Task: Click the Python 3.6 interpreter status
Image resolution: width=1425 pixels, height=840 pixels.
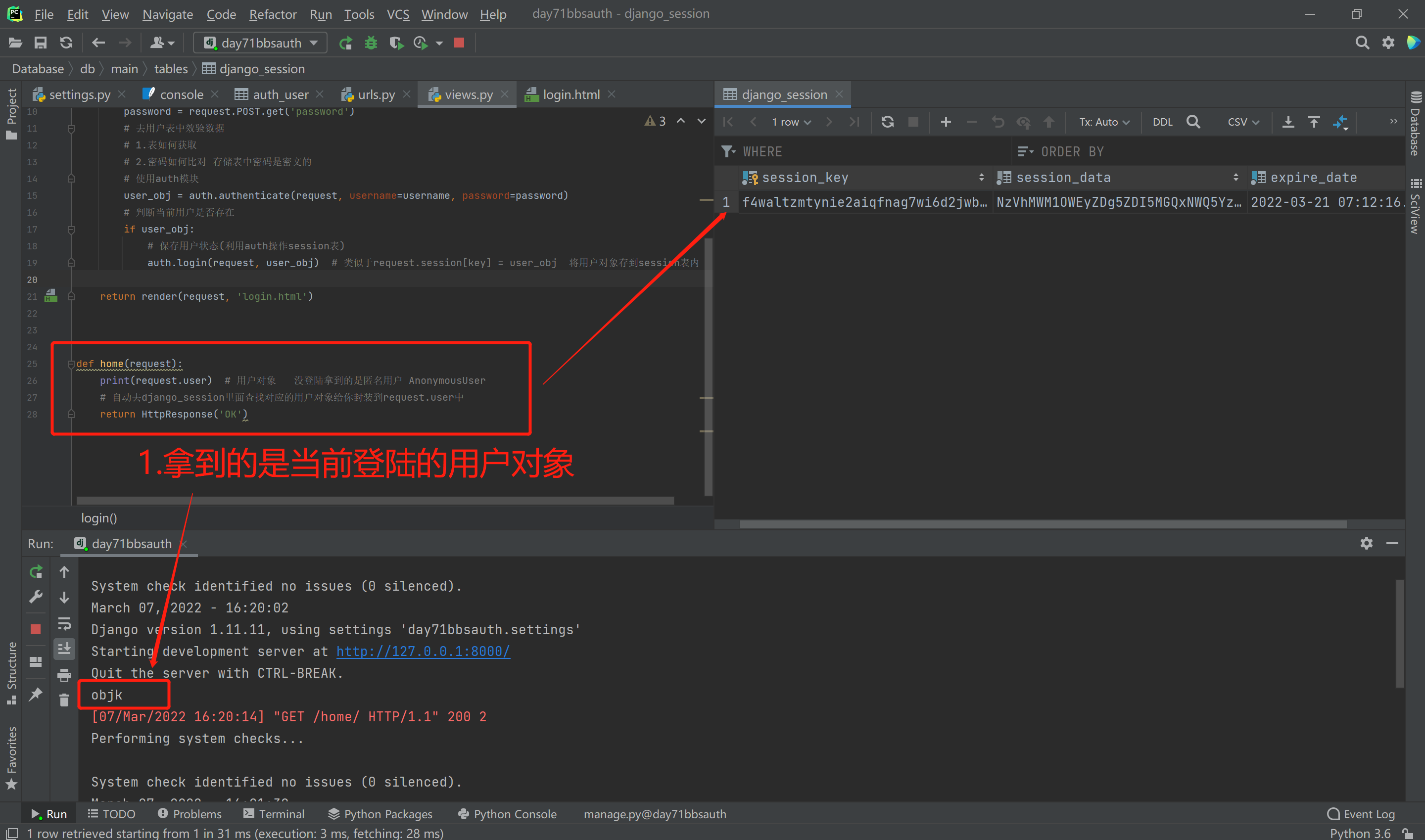Action: click(1360, 833)
